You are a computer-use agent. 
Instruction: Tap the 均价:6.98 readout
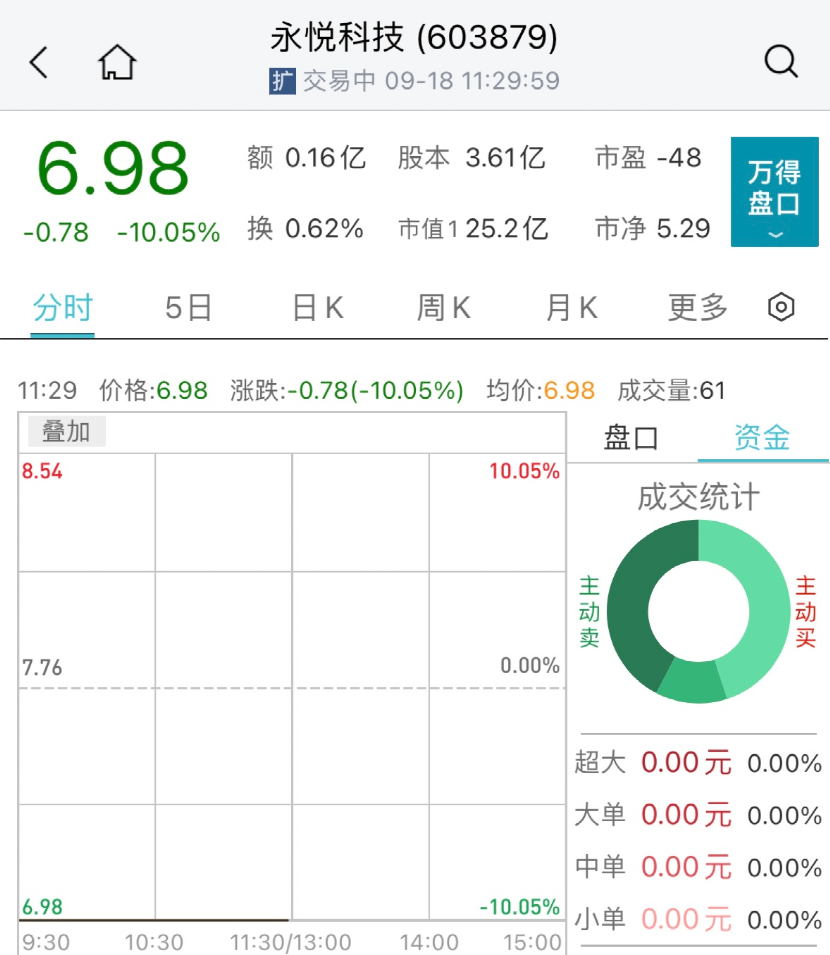pos(541,390)
